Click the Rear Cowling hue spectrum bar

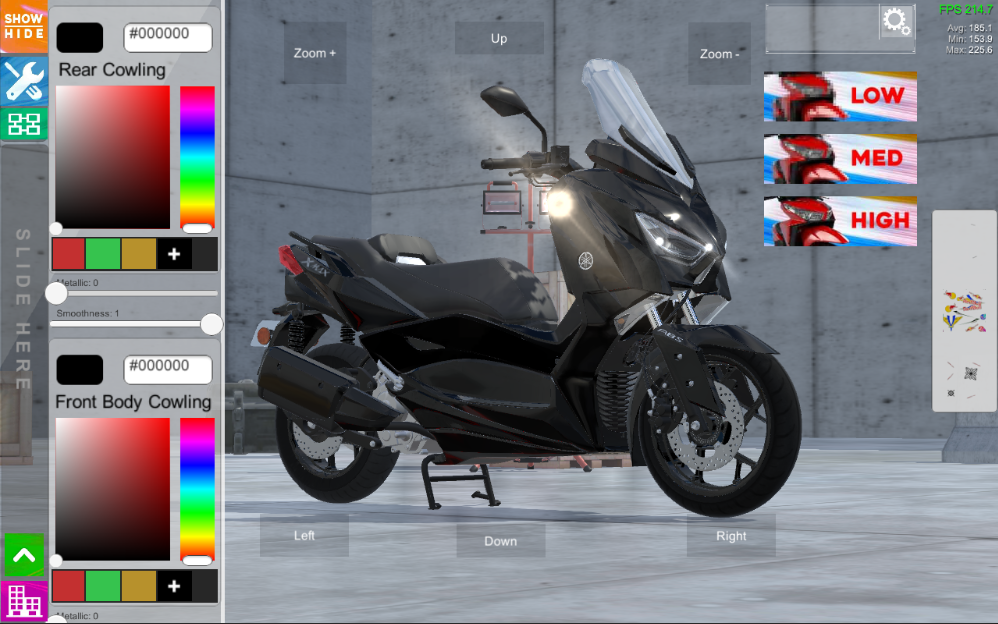click(x=197, y=158)
